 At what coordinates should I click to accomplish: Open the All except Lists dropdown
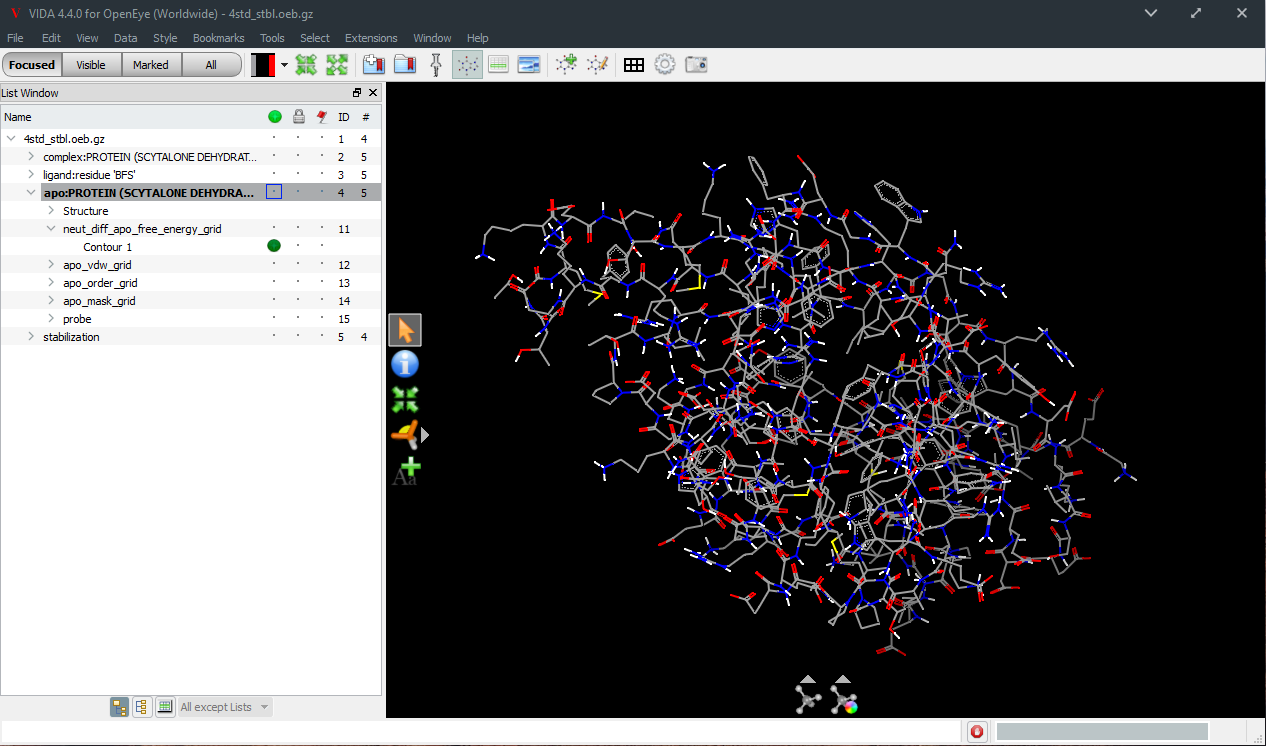tap(225, 707)
